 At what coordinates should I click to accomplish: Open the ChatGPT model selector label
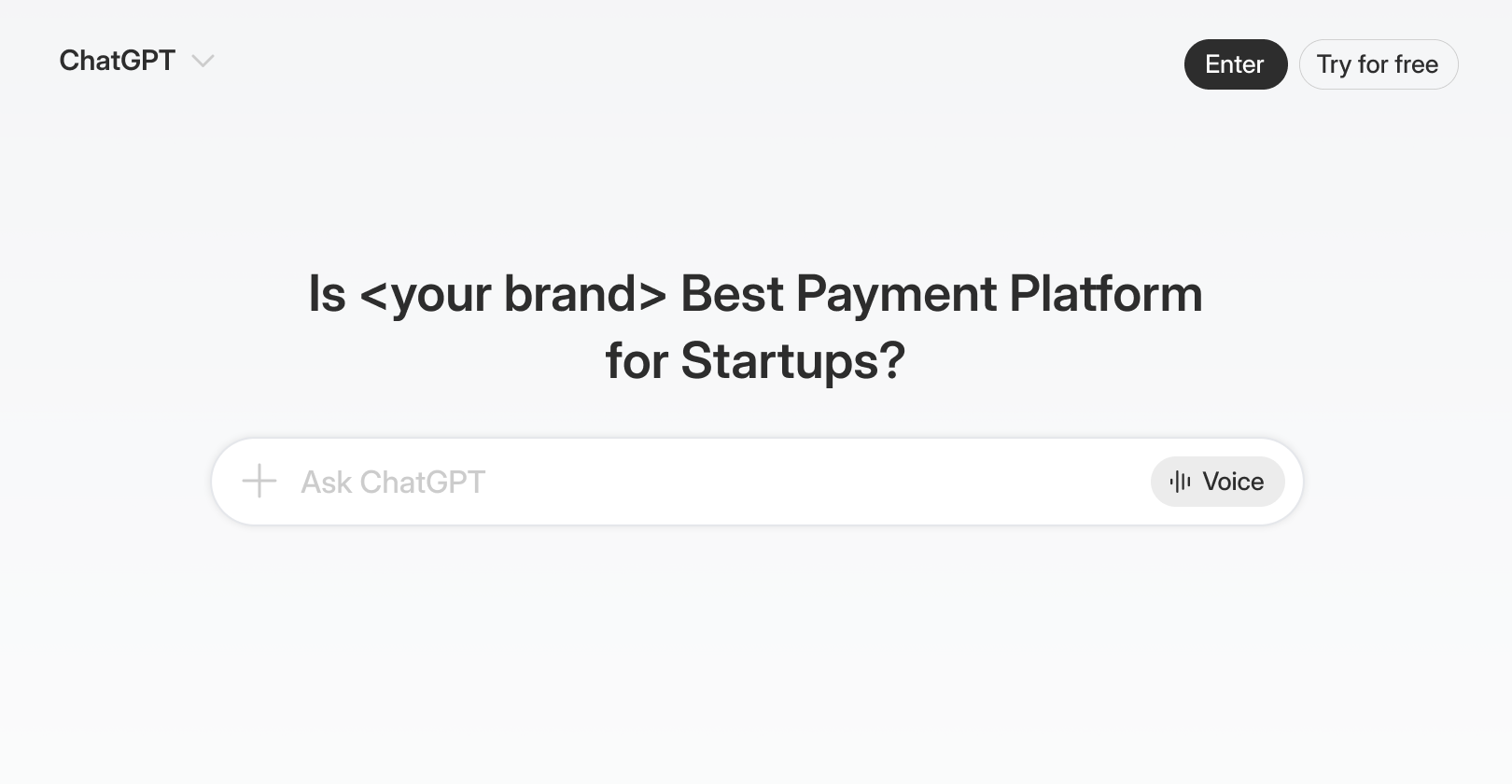coord(118,61)
